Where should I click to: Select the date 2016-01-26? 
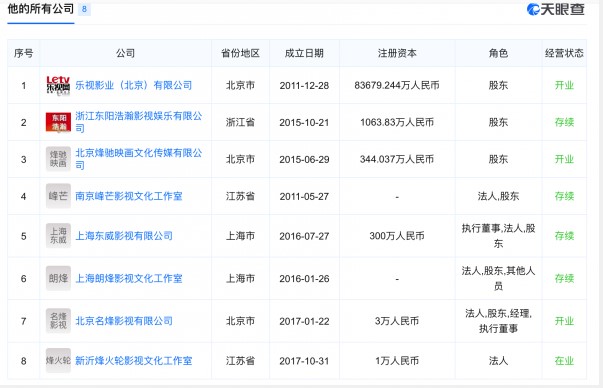point(304,278)
